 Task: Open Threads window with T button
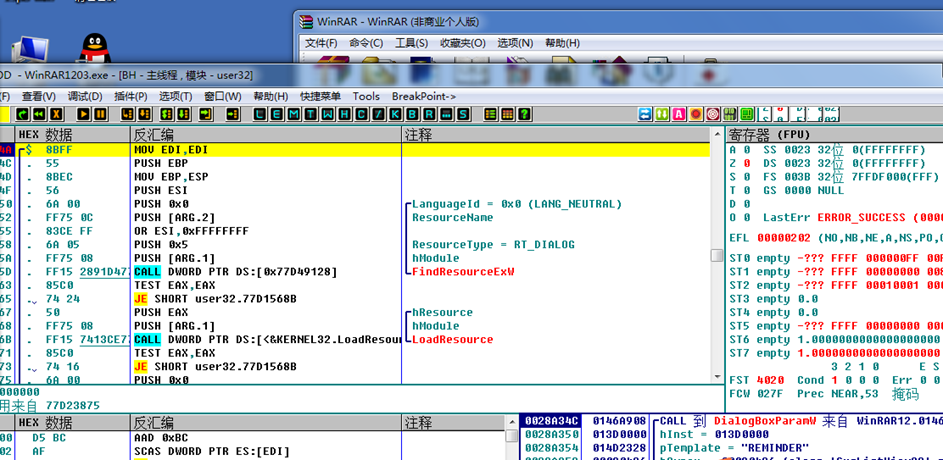(x=310, y=114)
